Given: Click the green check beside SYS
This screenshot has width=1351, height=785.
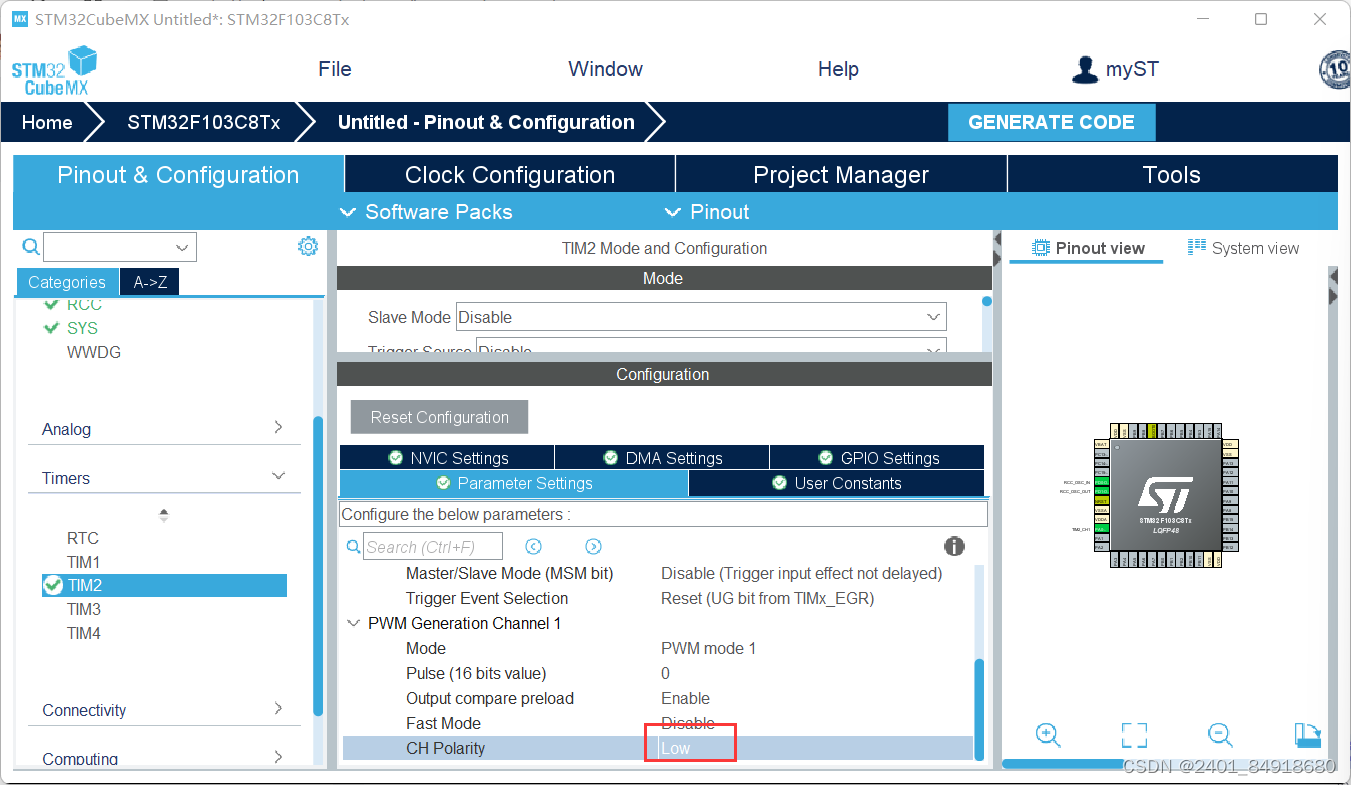Looking at the screenshot, I should pyautogui.click(x=52, y=328).
